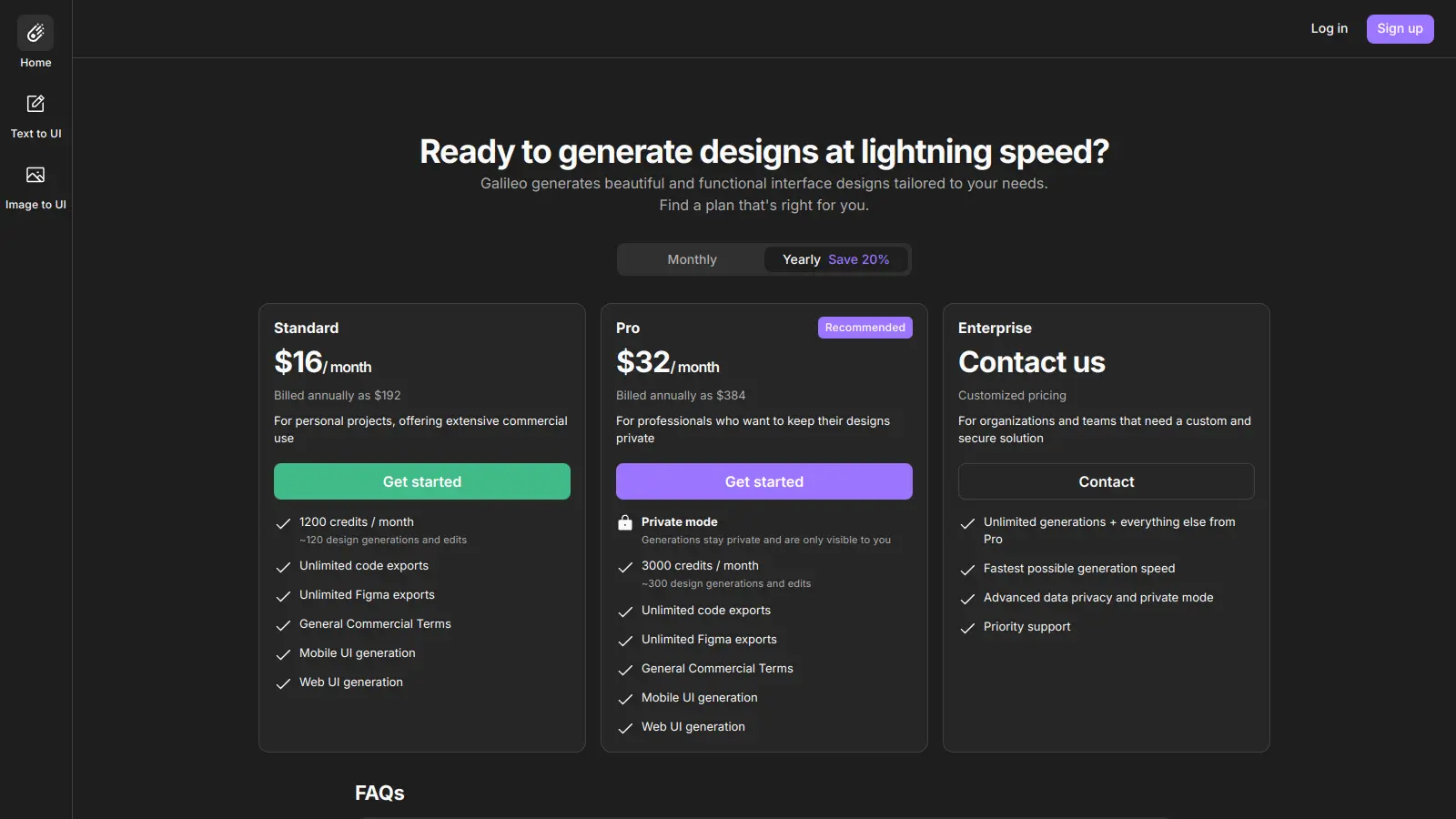Screen dimensions: 1456x819
Task: Toggle the Save 20% yearly plan
Action: click(x=857, y=259)
